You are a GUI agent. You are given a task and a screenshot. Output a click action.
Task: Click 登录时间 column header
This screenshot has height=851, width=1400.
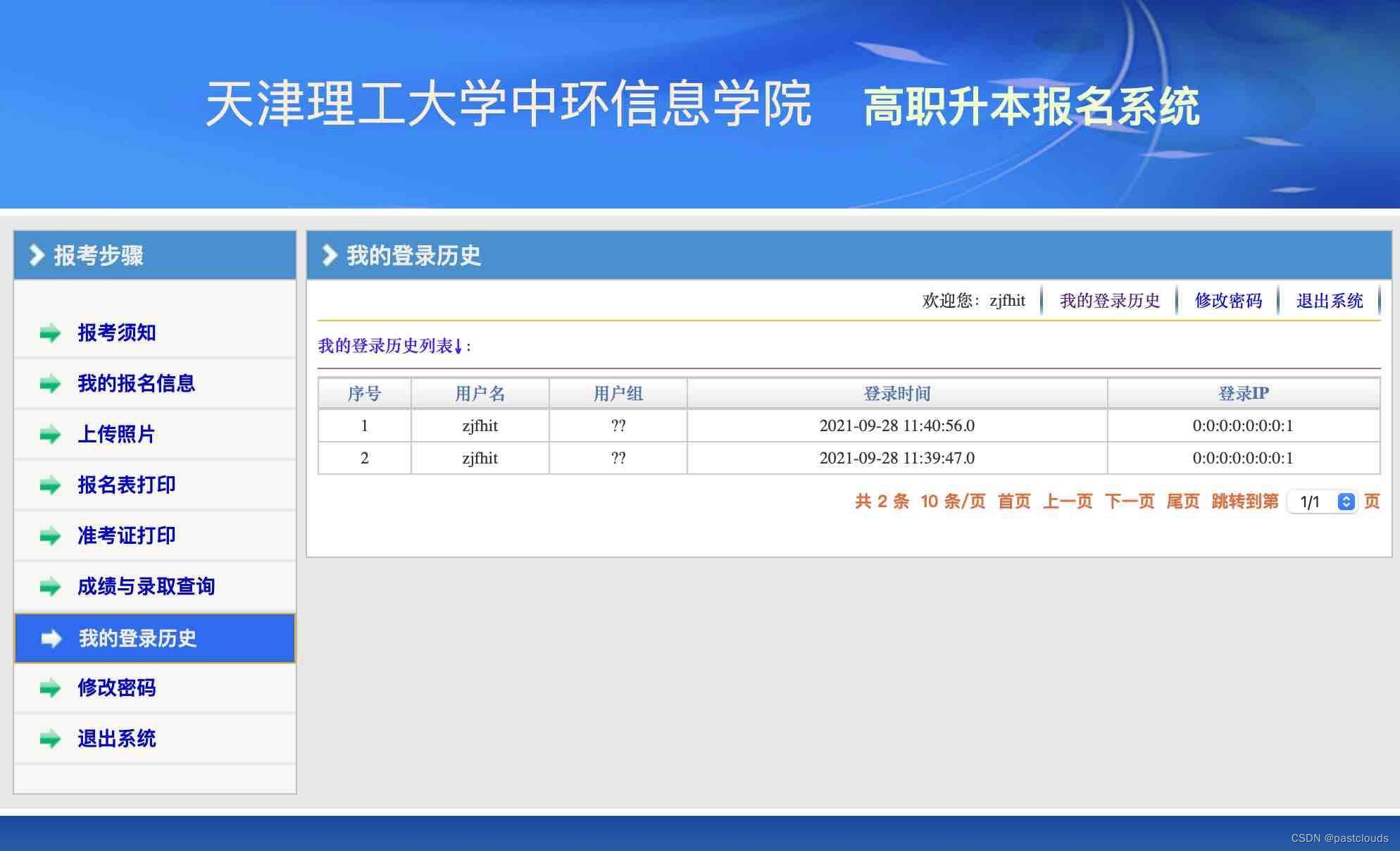point(897,393)
